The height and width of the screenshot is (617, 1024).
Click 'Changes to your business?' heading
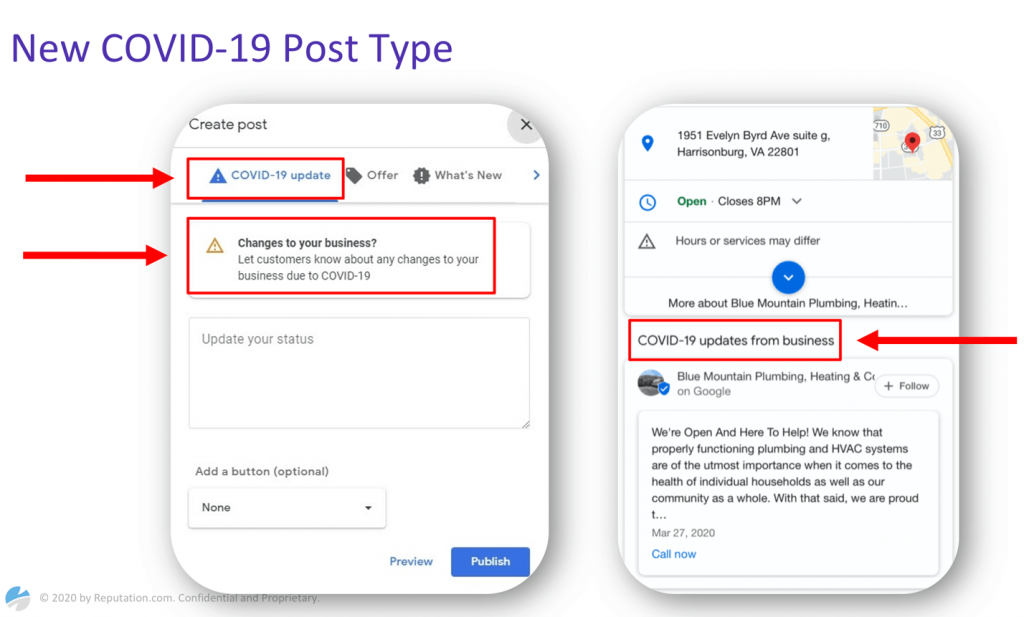pos(307,243)
